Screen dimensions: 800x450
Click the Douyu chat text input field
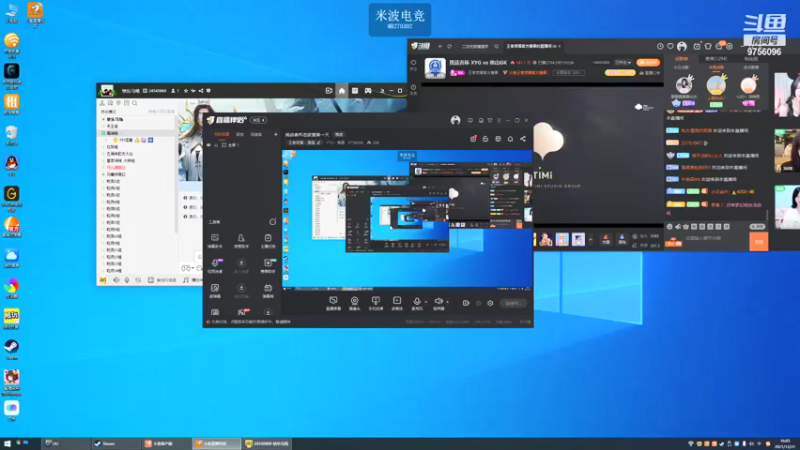(714, 238)
